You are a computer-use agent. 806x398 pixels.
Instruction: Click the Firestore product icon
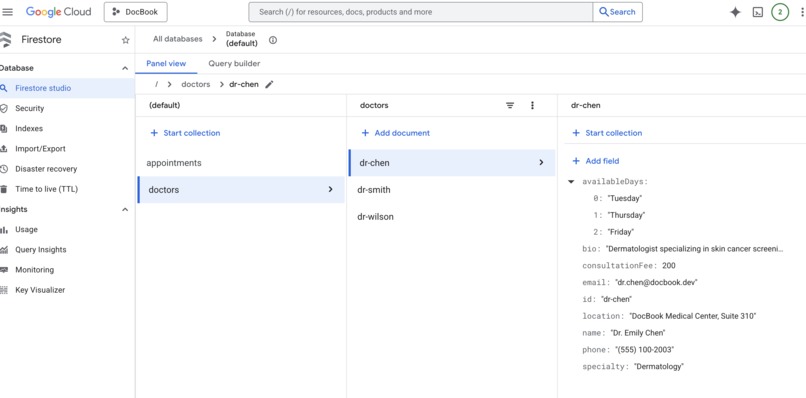coord(5,40)
